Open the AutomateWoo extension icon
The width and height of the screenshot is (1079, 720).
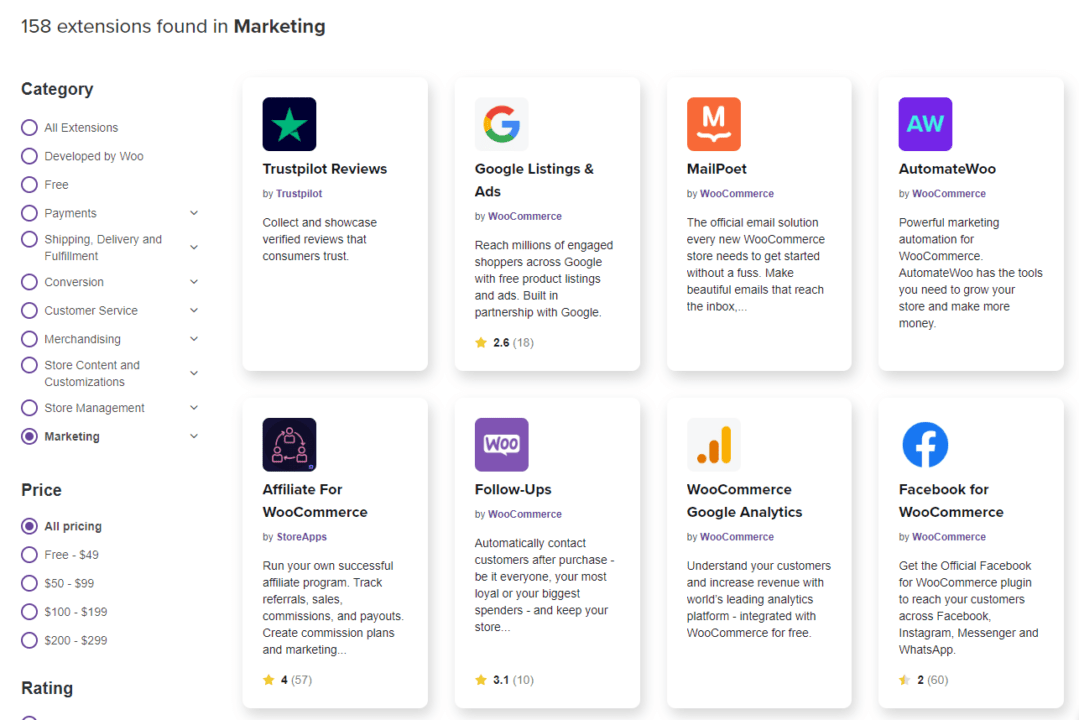coord(925,123)
